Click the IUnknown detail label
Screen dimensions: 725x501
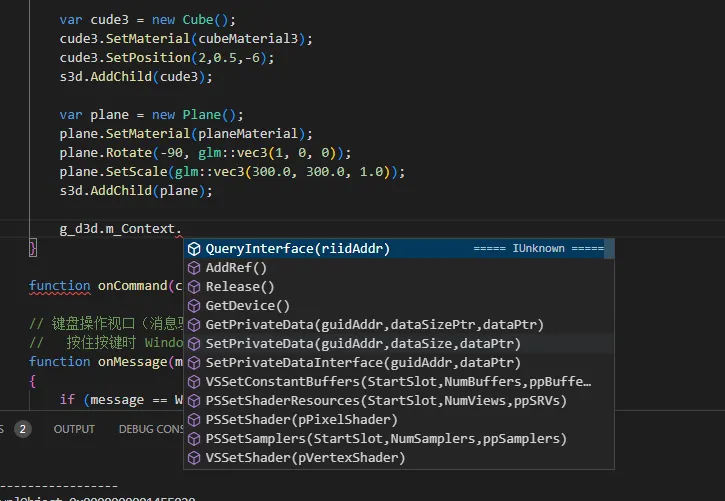[538, 248]
